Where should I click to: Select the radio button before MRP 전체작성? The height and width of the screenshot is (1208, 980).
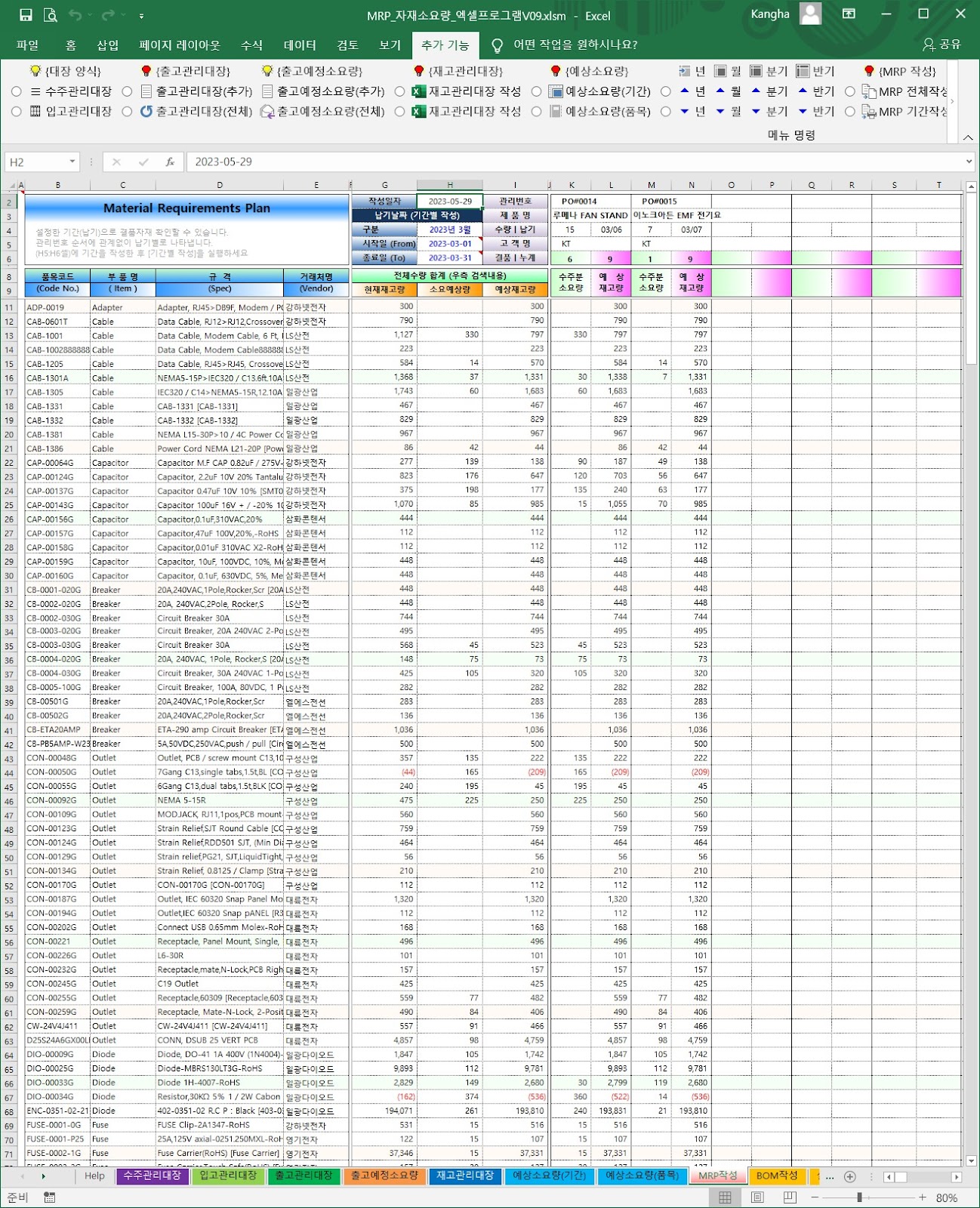click(850, 91)
